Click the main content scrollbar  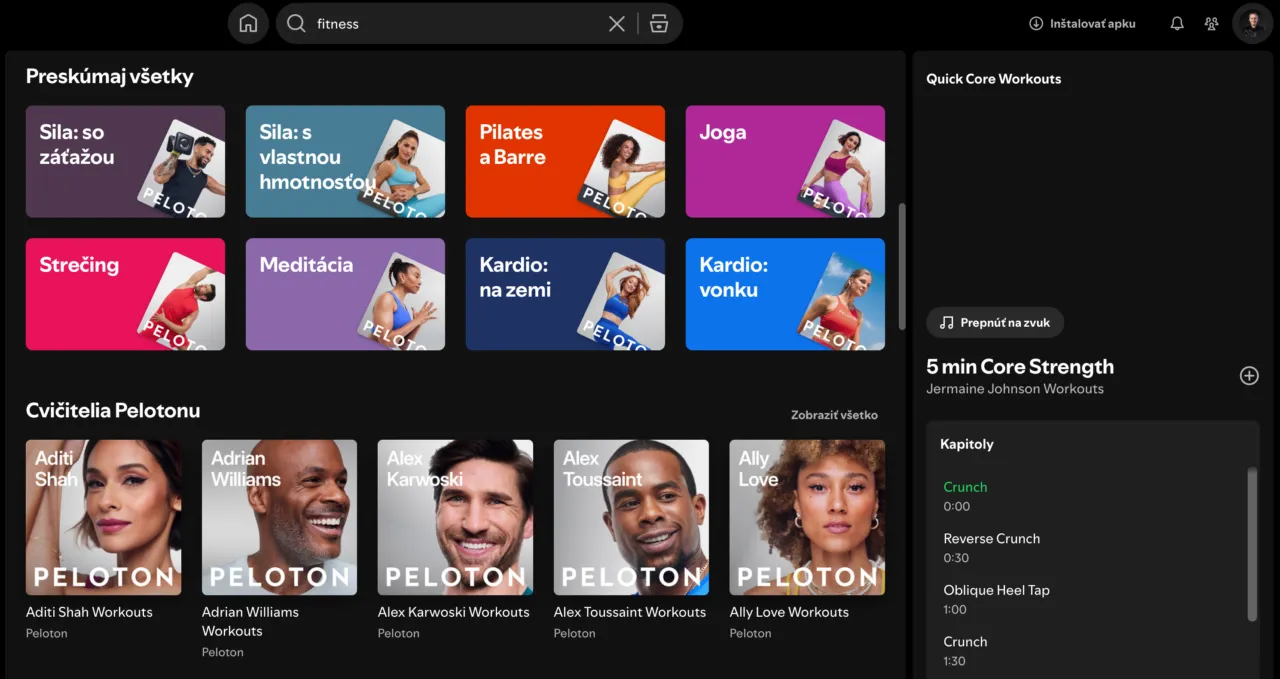[902, 266]
